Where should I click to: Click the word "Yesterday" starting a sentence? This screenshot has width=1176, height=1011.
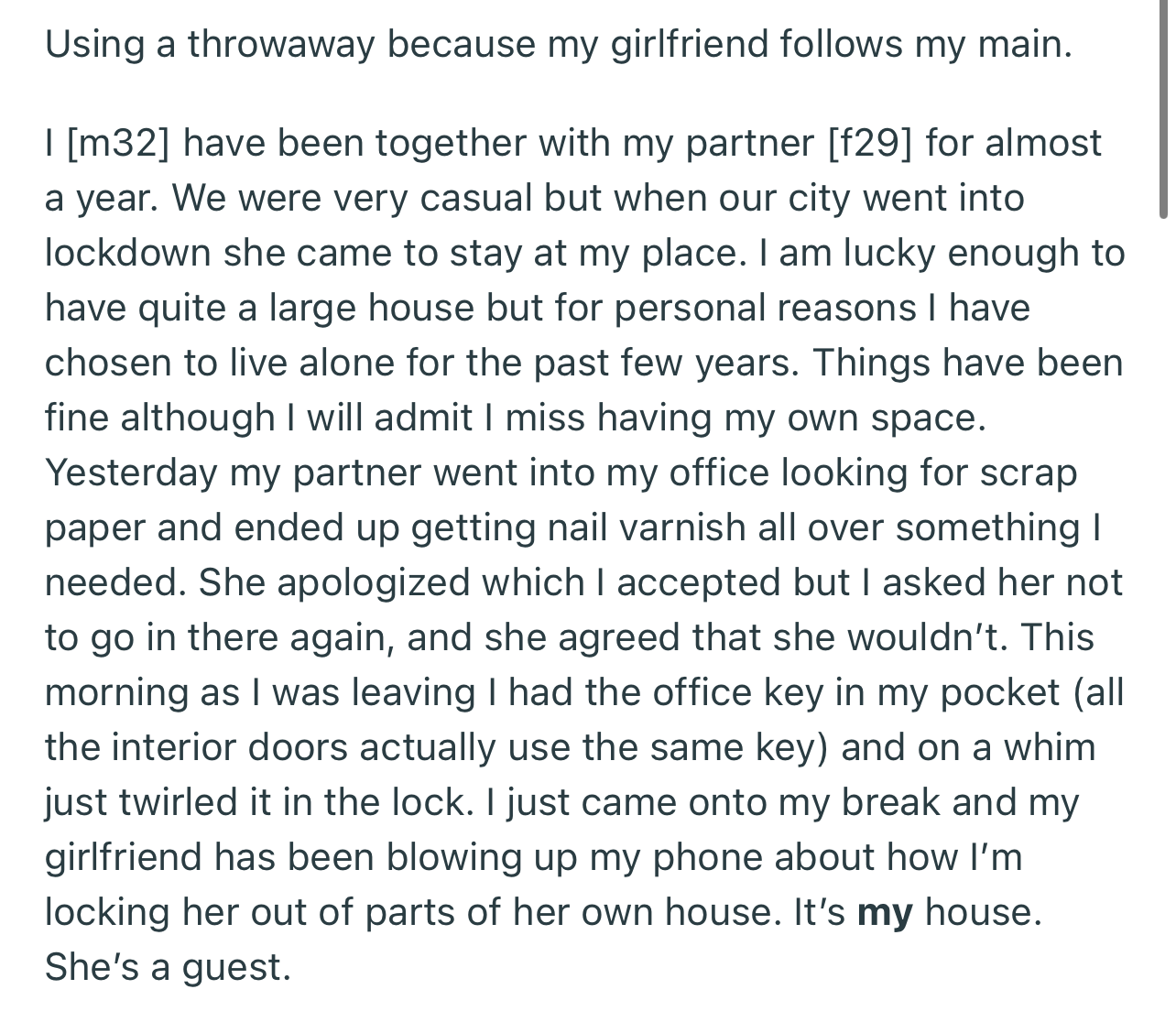[131, 473]
